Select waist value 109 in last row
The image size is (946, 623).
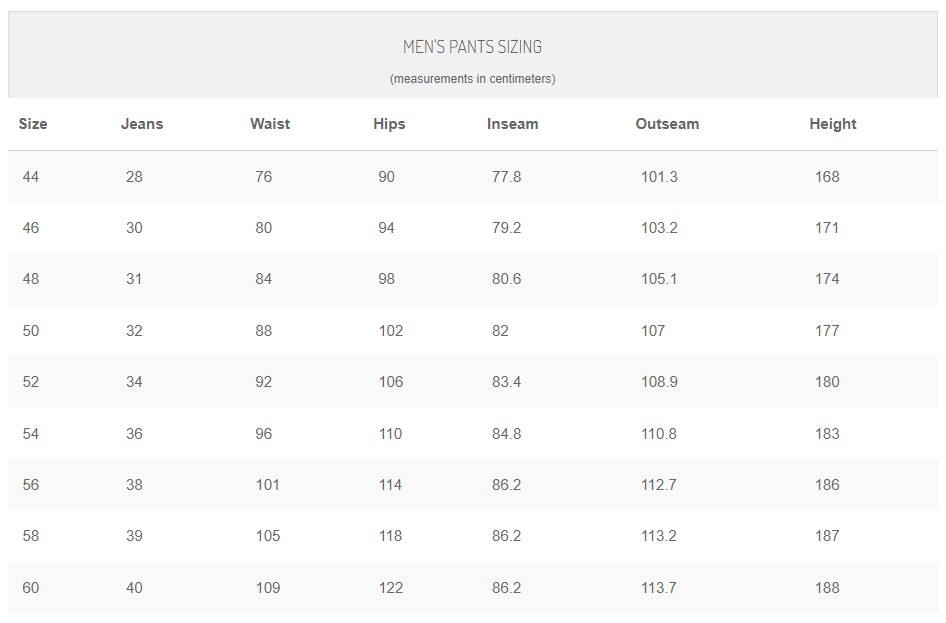(268, 587)
